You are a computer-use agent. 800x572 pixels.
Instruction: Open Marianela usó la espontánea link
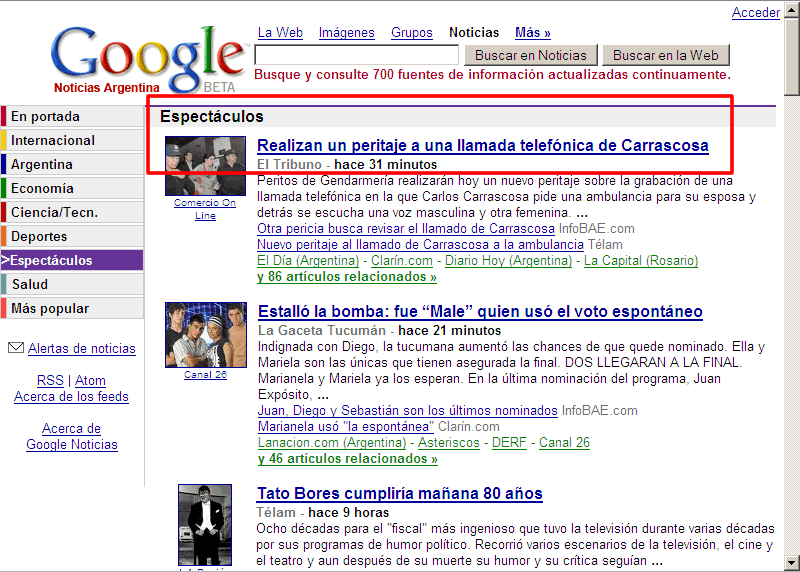point(346,427)
